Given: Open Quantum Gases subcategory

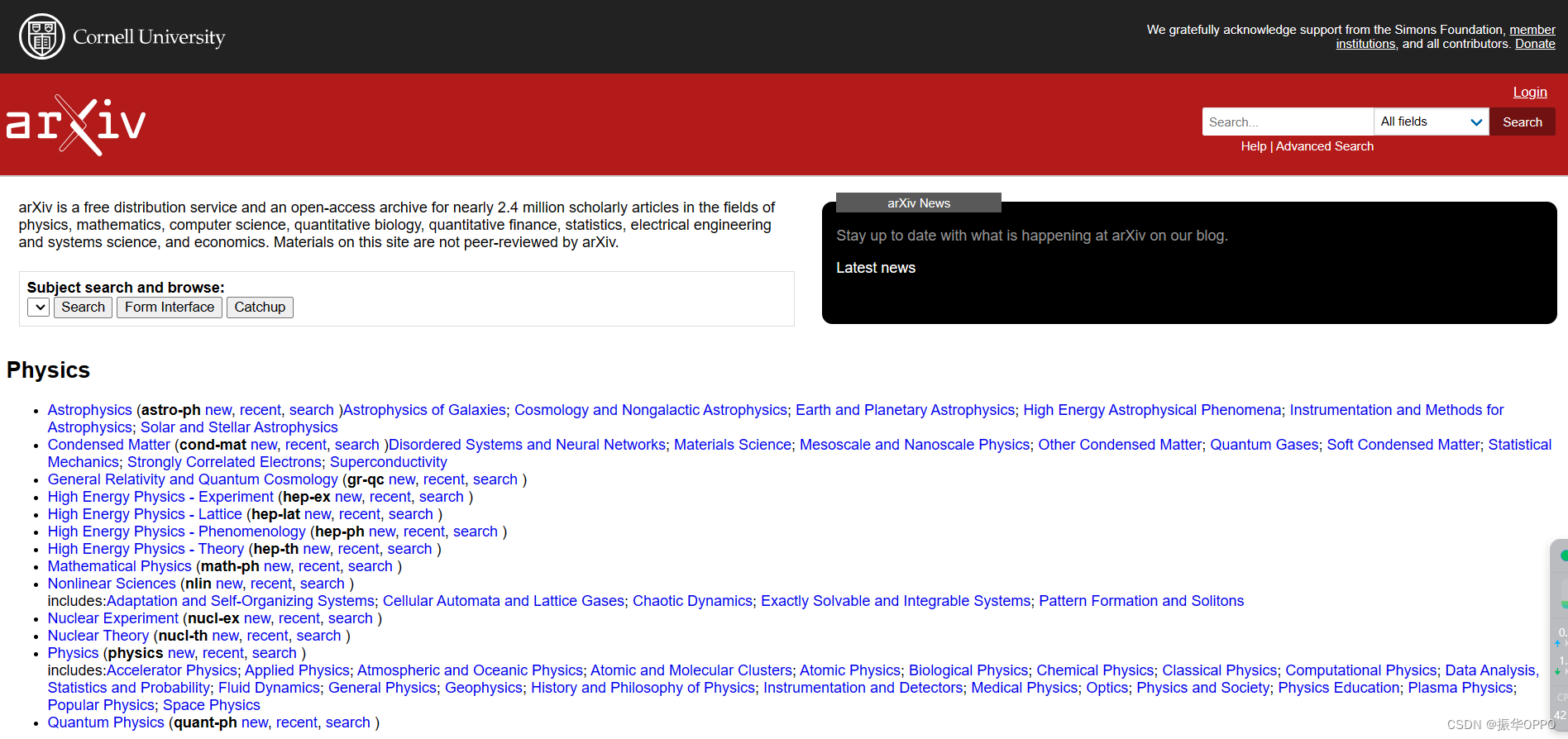Looking at the screenshot, I should [x=1264, y=445].
